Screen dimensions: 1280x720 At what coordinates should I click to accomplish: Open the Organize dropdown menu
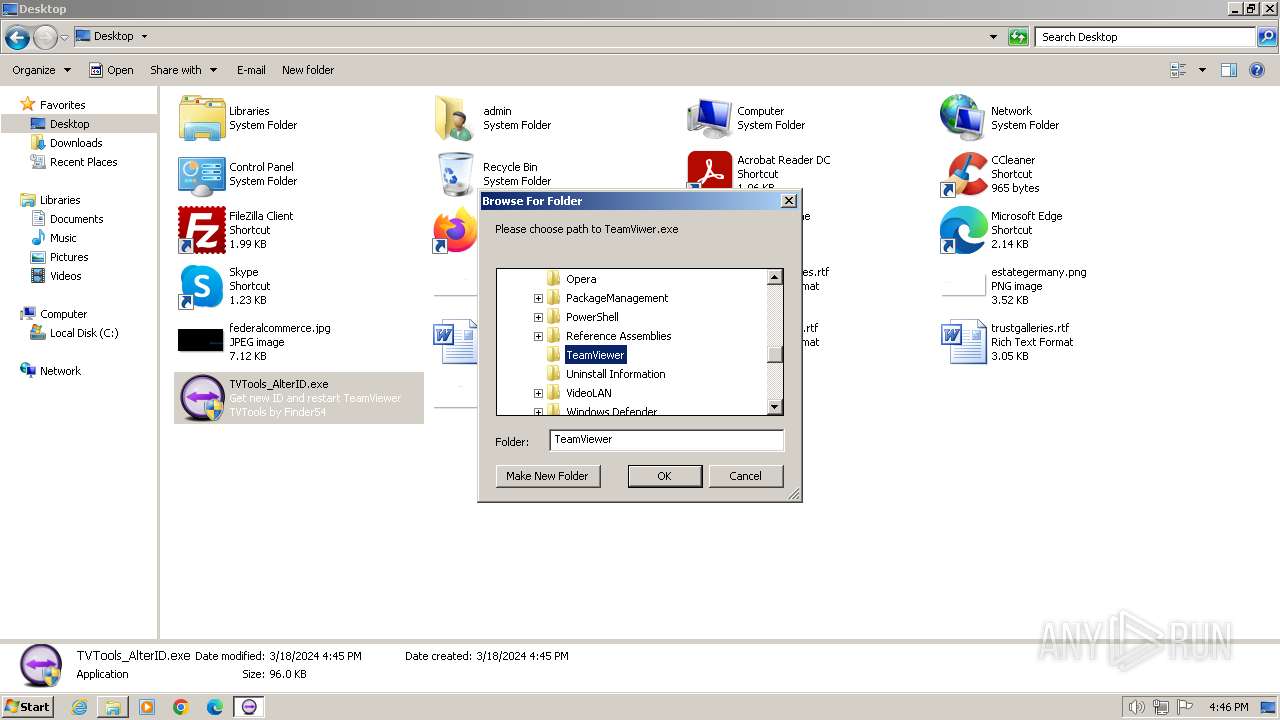click(x=41, y=70)
